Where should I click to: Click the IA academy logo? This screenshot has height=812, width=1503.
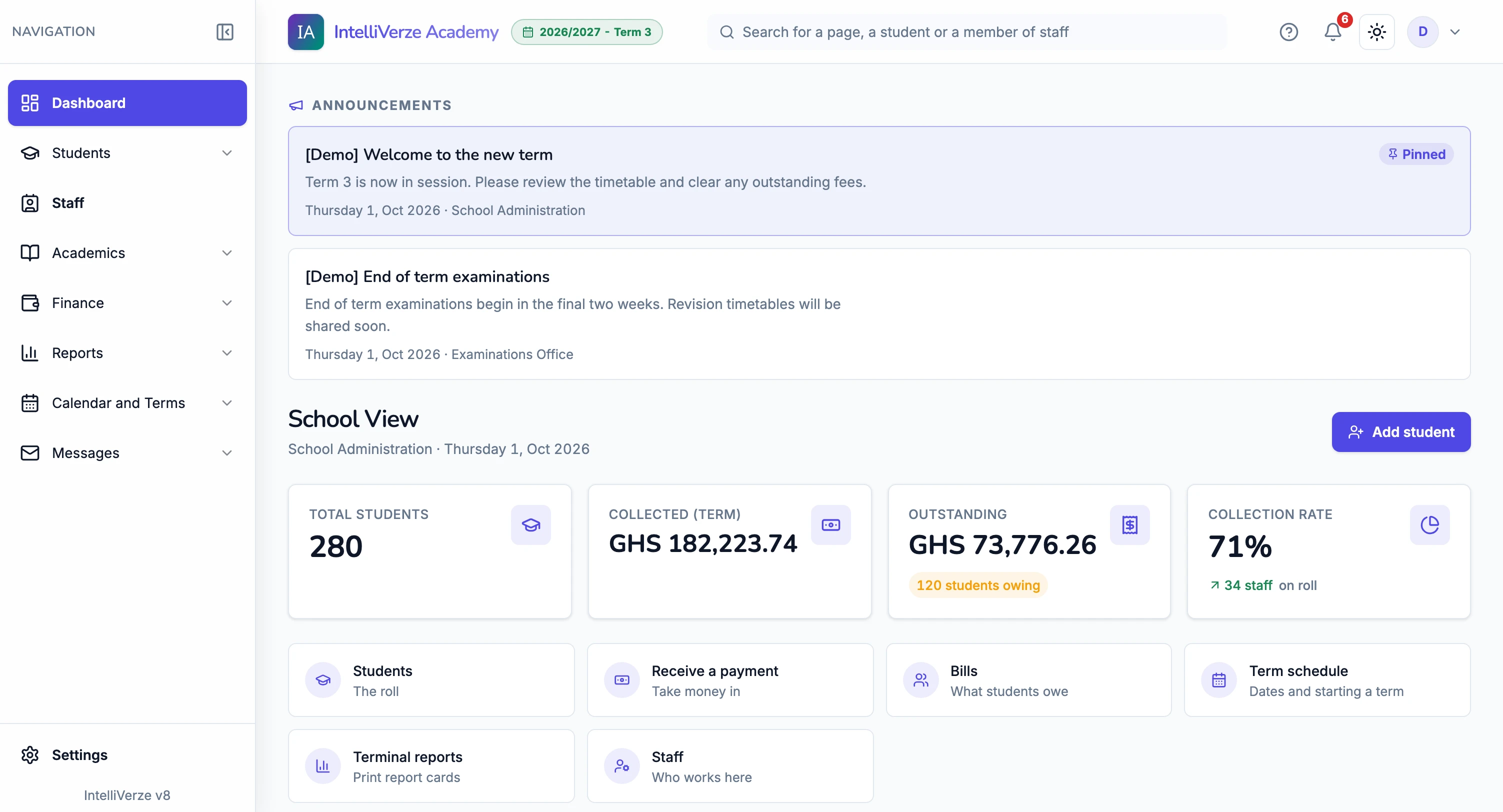[305, 31]
